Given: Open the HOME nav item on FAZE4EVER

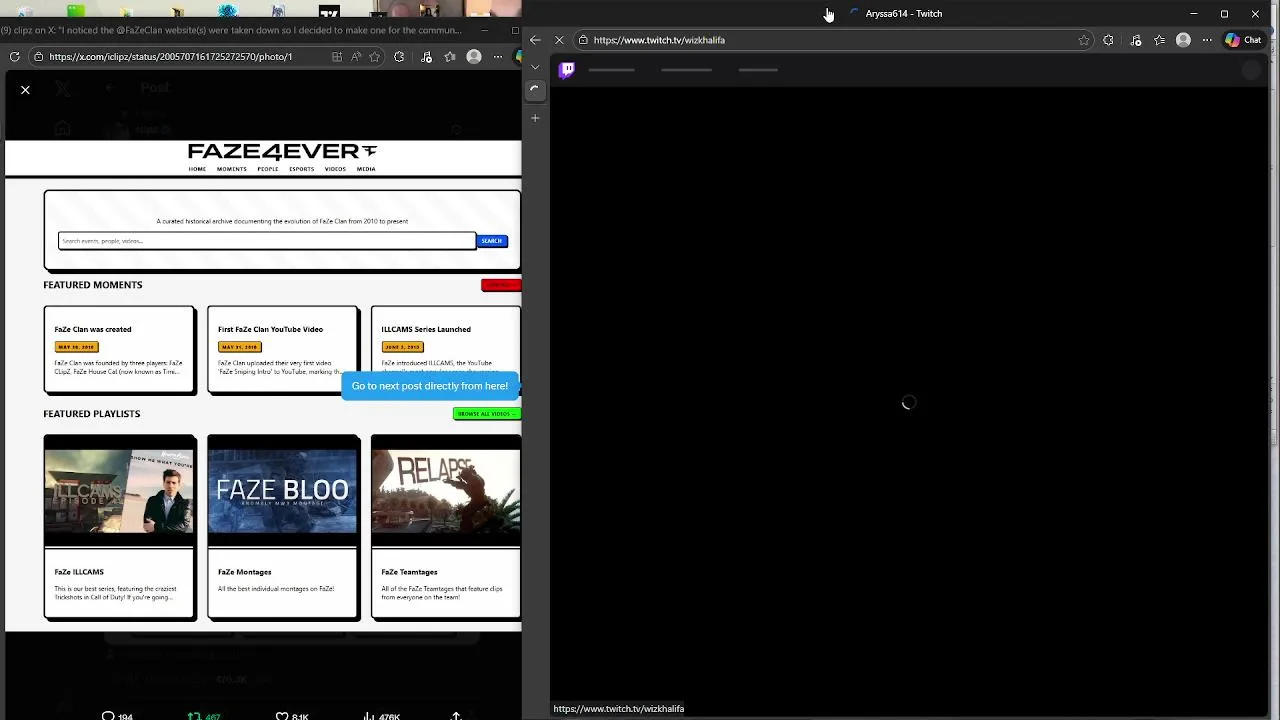Looking at the screenshot, I should [197, 169].
